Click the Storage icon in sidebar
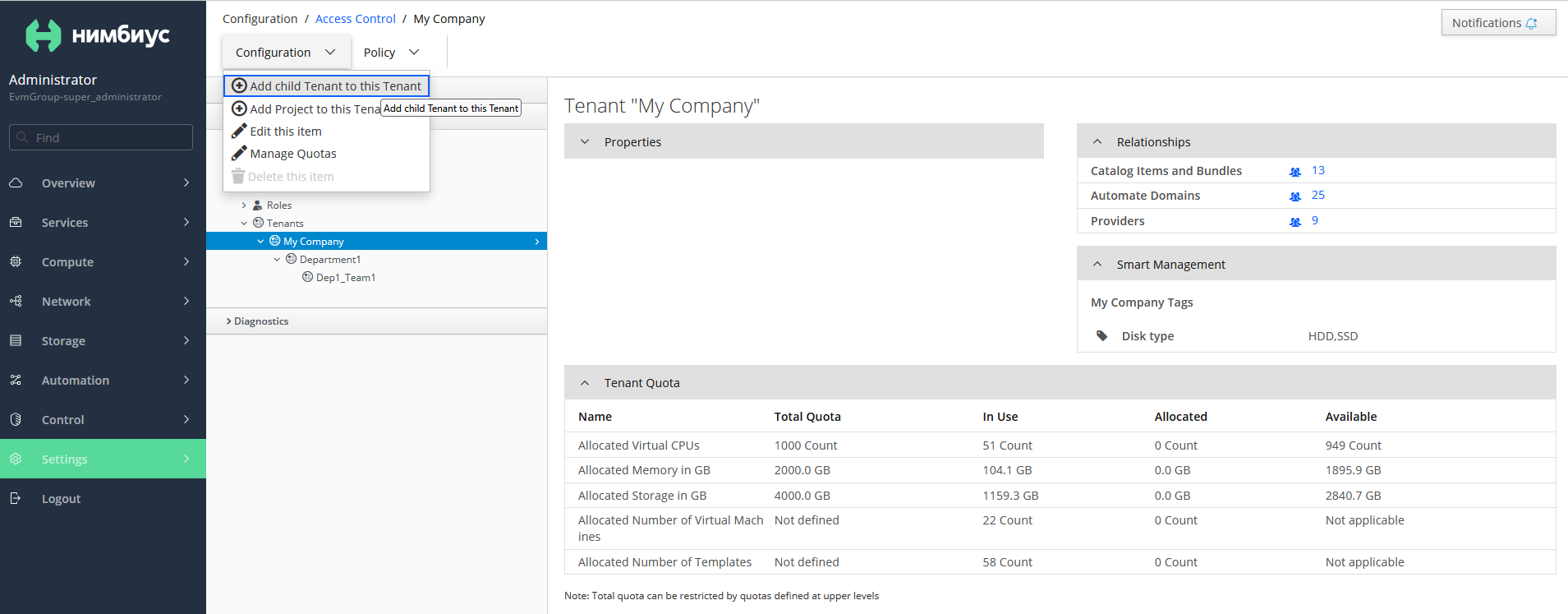Screen dimensions: 1568x614 16,340
